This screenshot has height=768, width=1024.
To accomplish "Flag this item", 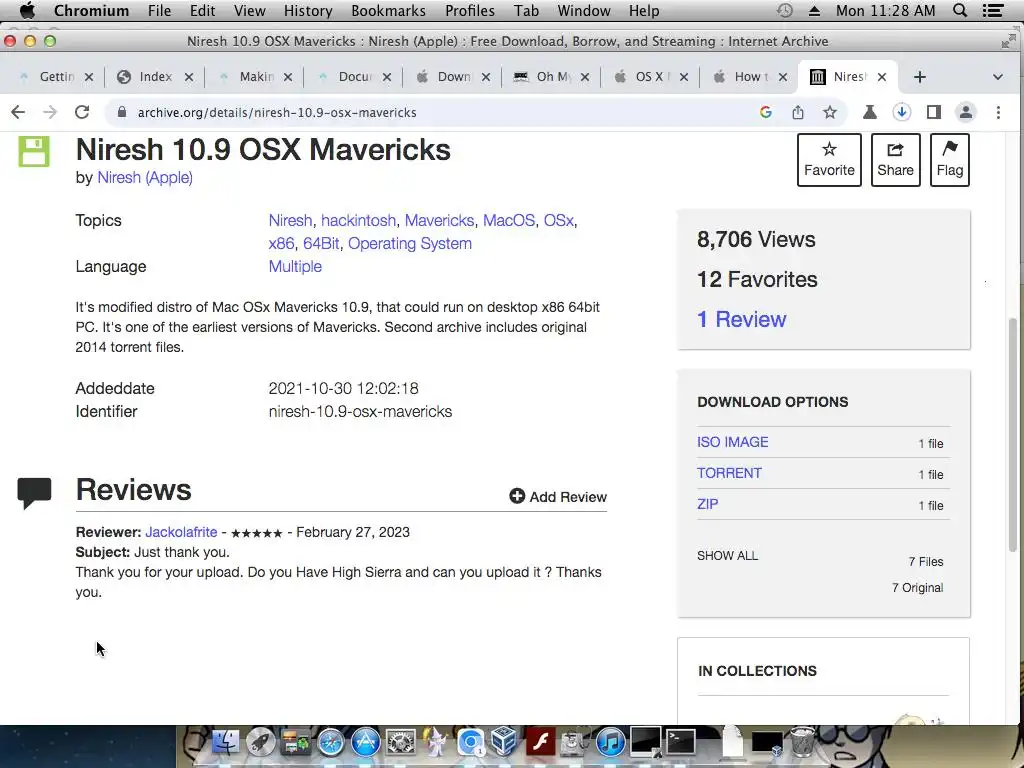I will (950, 160).
